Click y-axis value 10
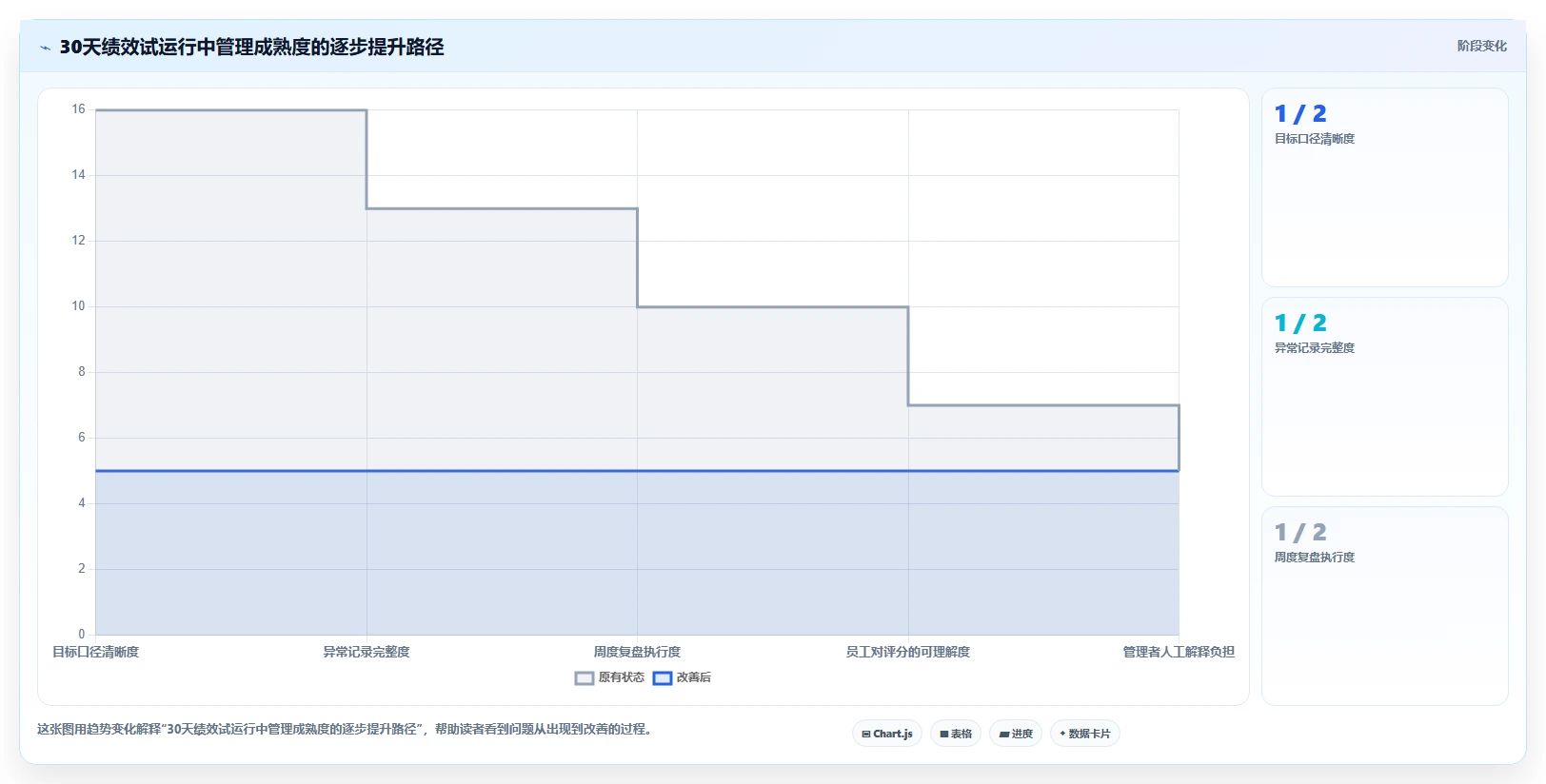 (78, 306)
